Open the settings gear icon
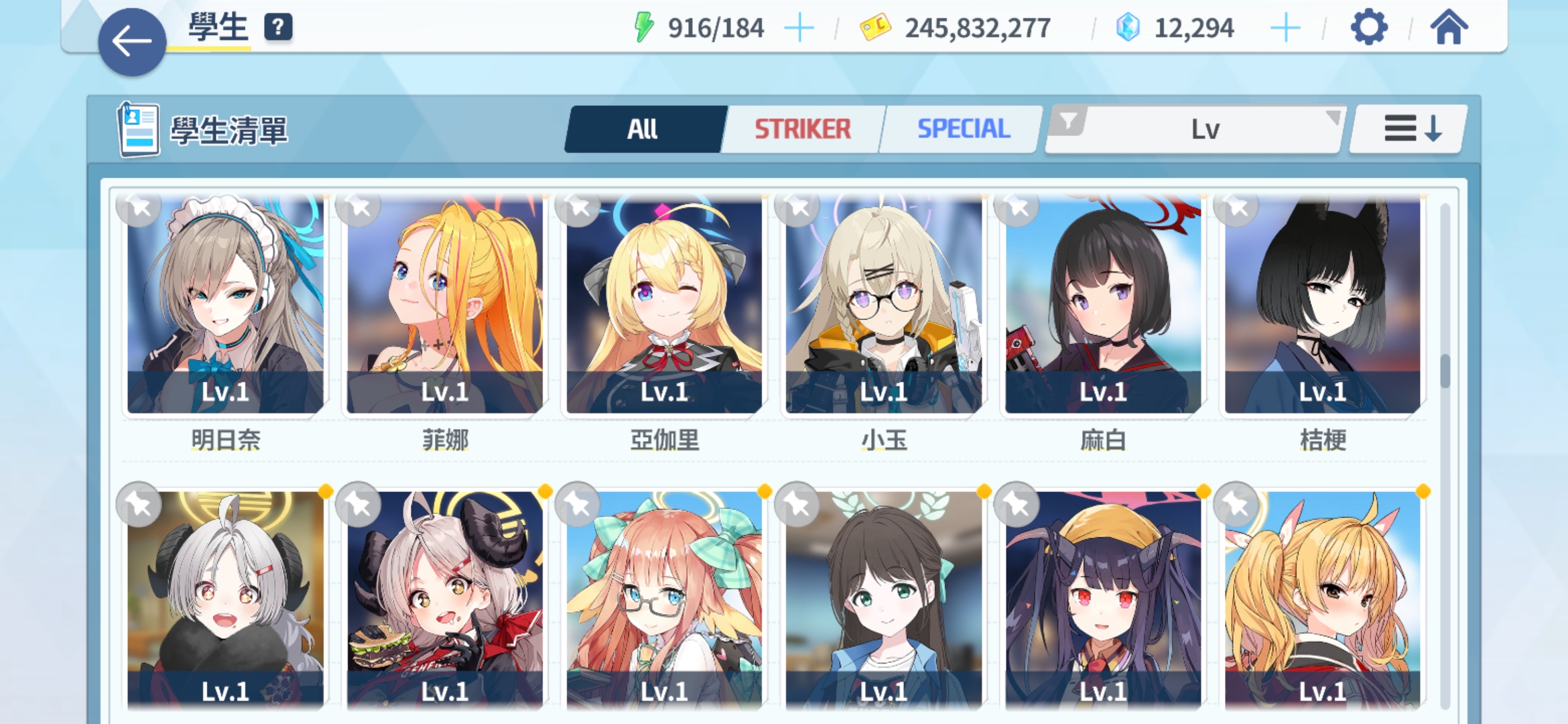 point(1368,27)
